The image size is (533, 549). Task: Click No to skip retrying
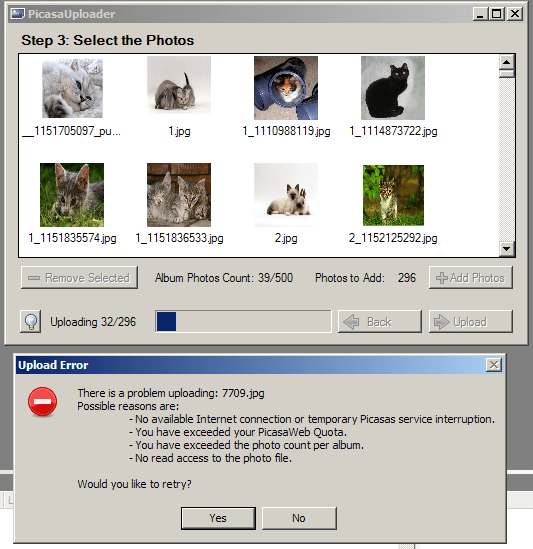(x=299, y=518)
